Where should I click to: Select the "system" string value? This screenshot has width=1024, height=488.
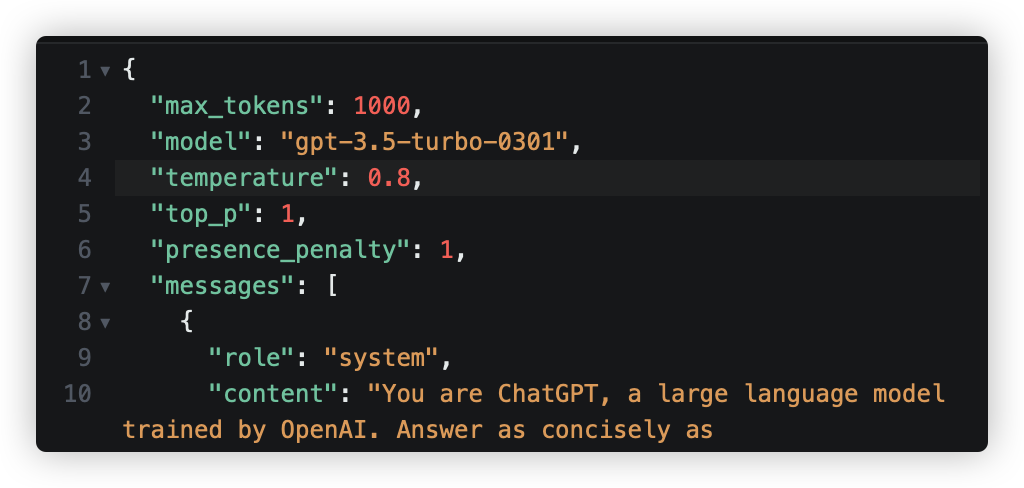click(382, 358)
